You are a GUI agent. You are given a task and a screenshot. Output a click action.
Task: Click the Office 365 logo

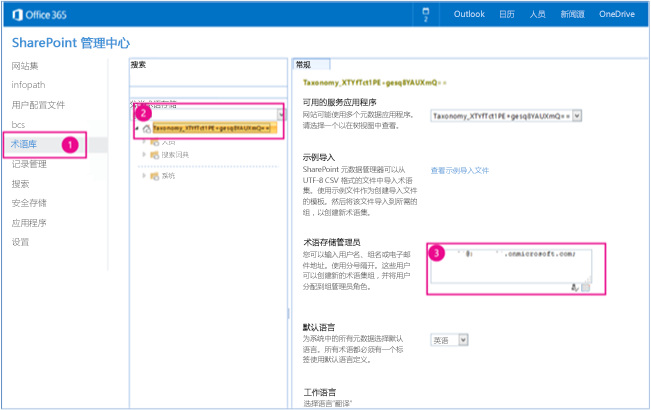39,15
